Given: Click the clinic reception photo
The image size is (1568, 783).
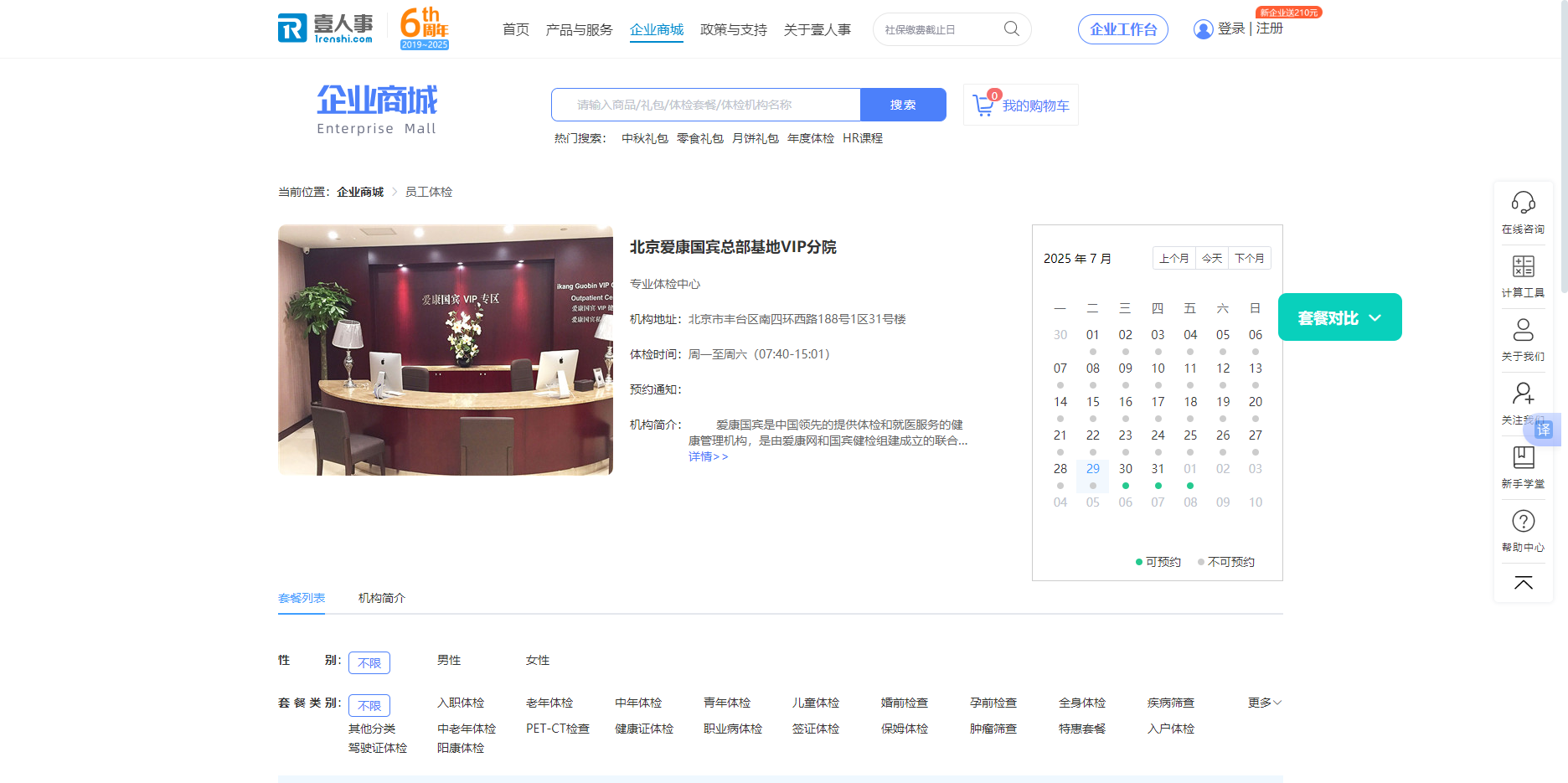Looking at the screenshot, I should (446, 350).
